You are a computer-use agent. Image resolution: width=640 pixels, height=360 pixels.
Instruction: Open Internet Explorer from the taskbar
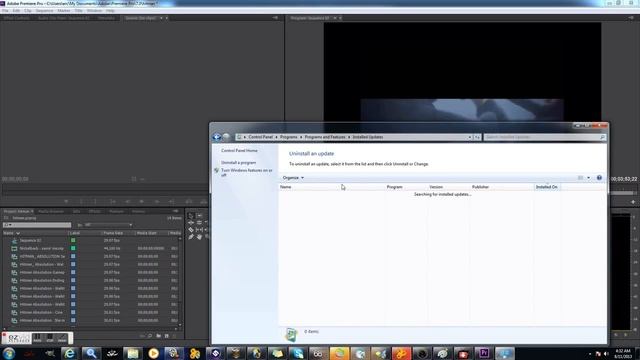coord(70,353)
